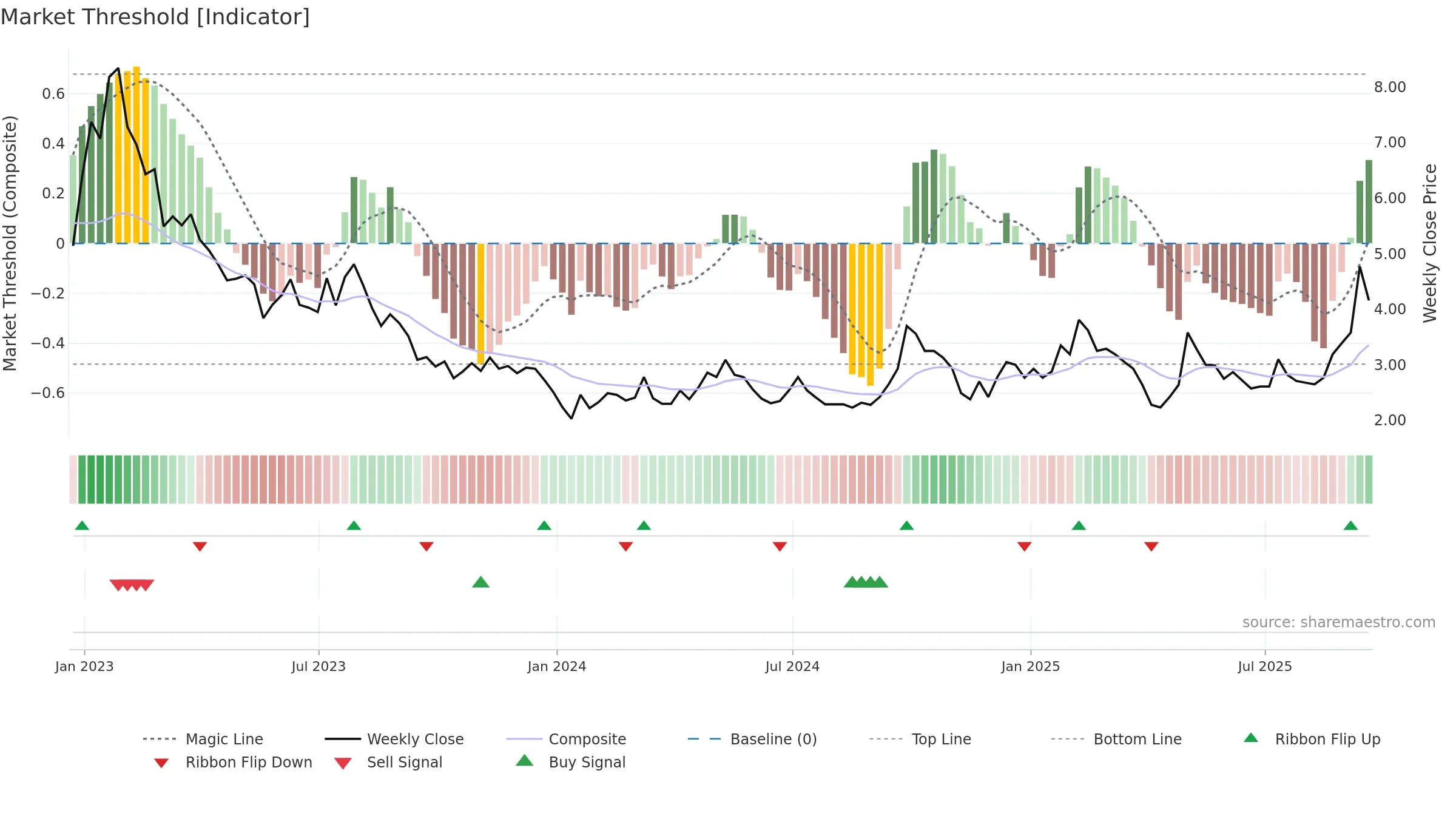Toggle the Magic Line legend entry
Image resolution: width=1456 pixels, height=819 pixels.
click(203, 739)
